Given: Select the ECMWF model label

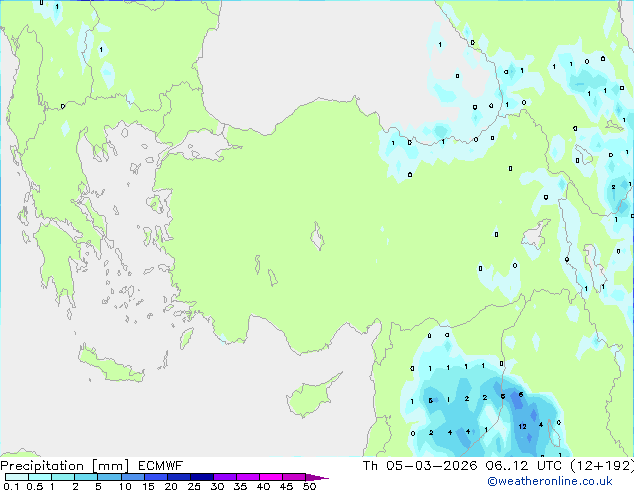Looking at the screenshot, I should pos(161,466).
